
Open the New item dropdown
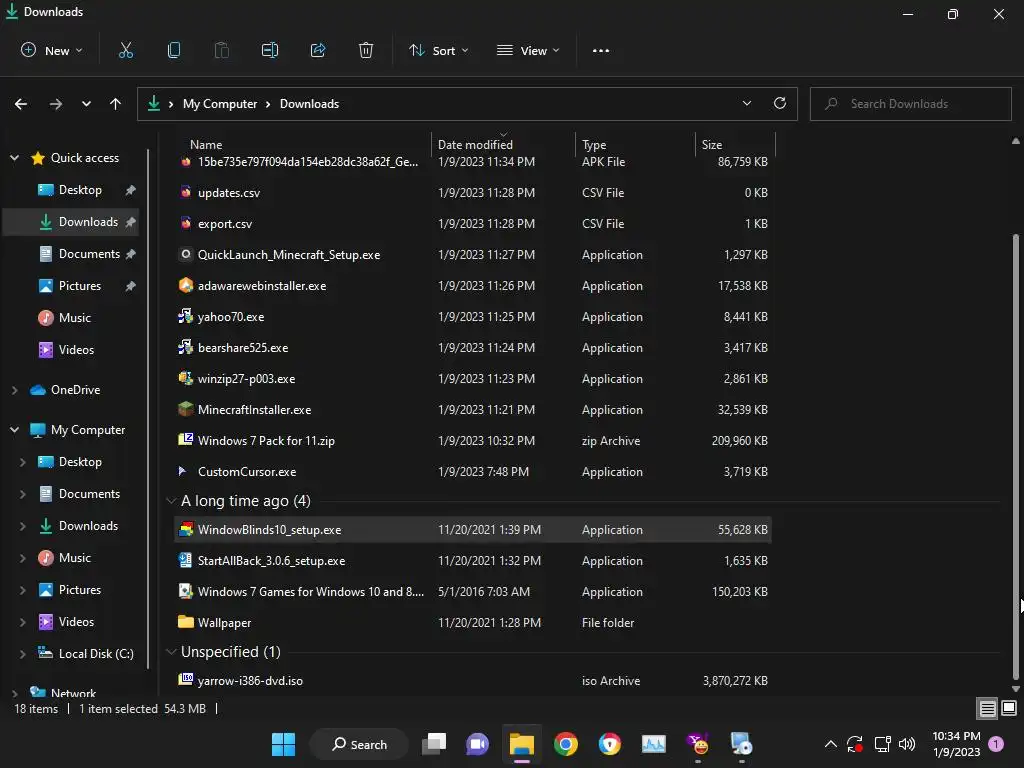52,50
